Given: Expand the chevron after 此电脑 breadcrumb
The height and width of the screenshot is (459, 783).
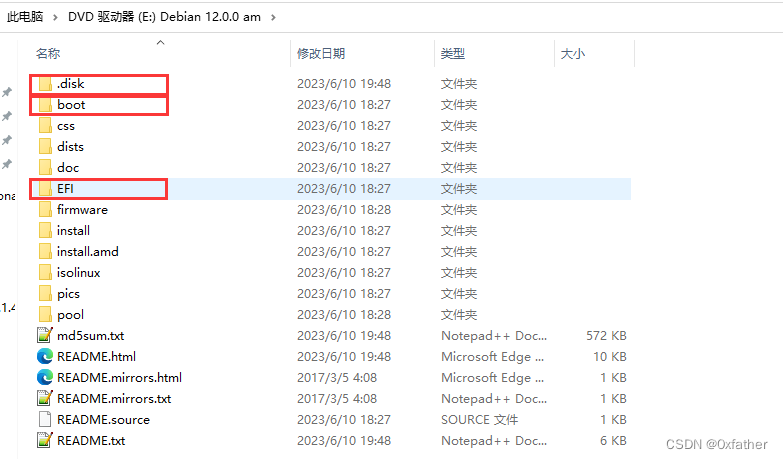Looking at the screenshot, I should click(x=55, y=17).
